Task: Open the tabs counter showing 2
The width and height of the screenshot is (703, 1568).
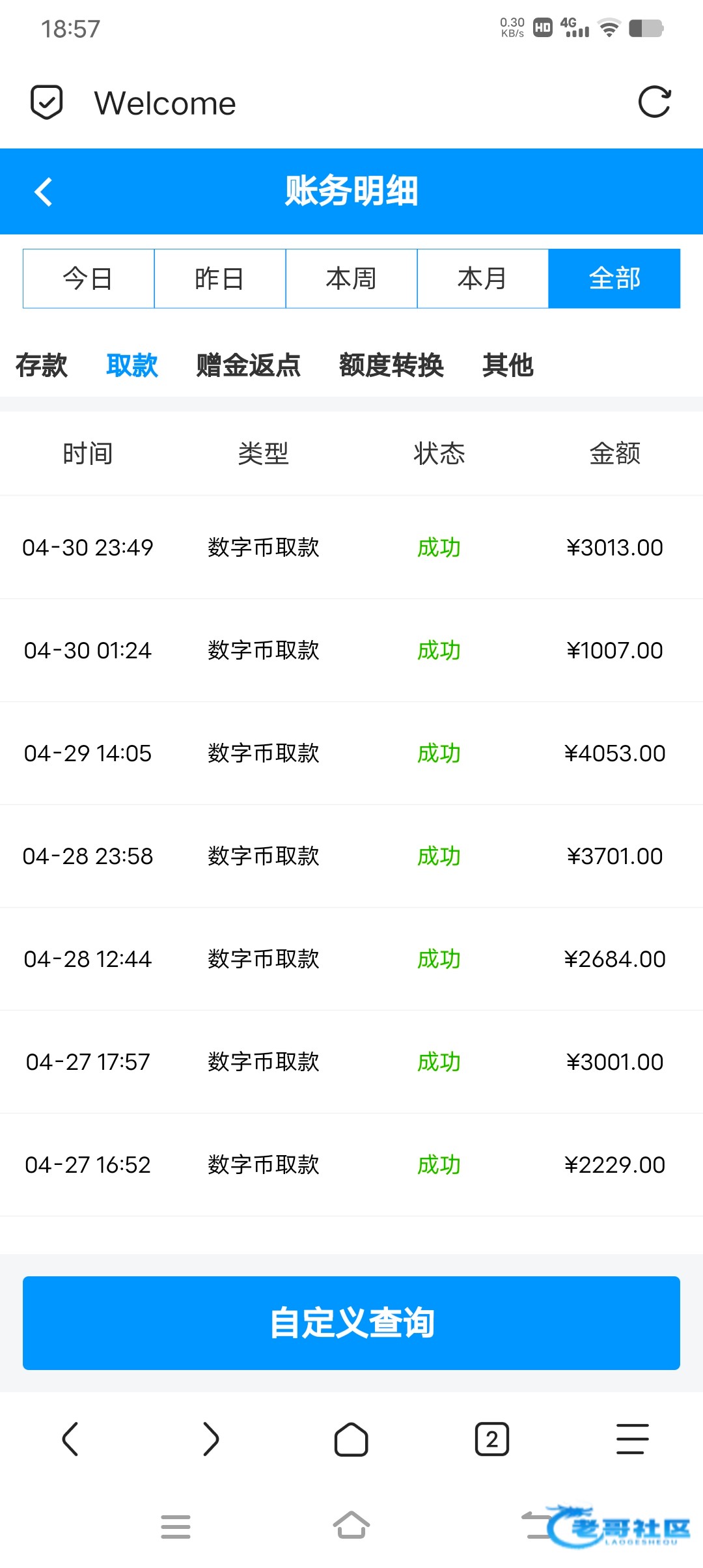Action: [492, 1438]
